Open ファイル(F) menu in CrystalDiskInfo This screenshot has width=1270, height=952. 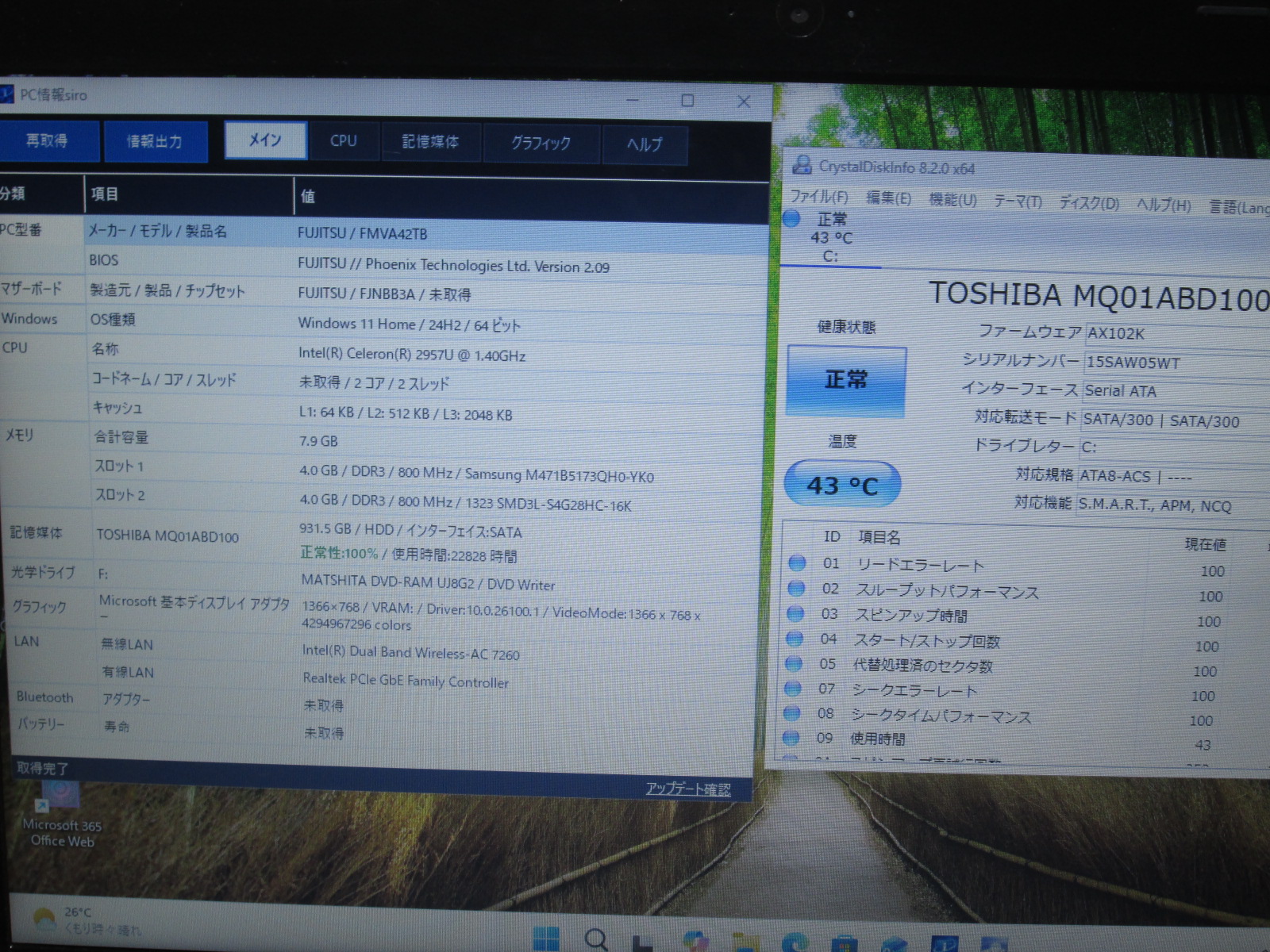(x=819, y=197)
